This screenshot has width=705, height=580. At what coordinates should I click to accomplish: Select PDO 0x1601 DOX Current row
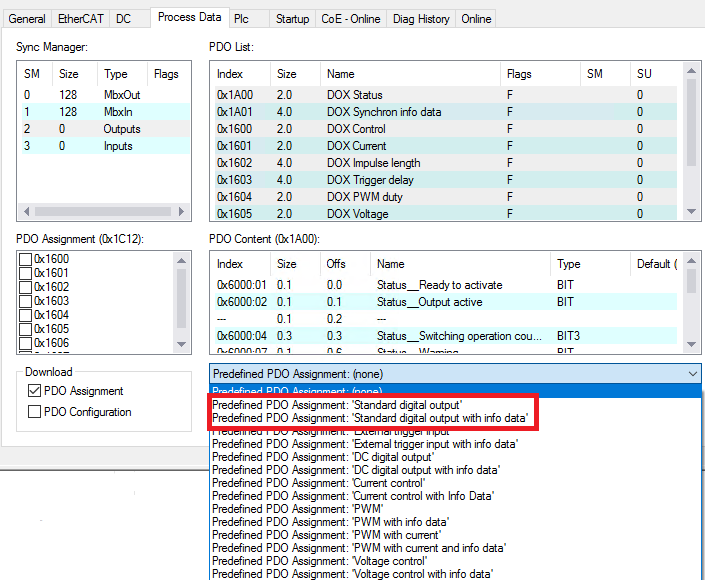446,146
